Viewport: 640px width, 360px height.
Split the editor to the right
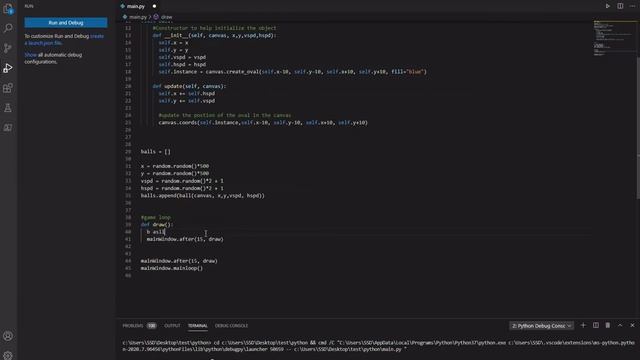point(620,6)
